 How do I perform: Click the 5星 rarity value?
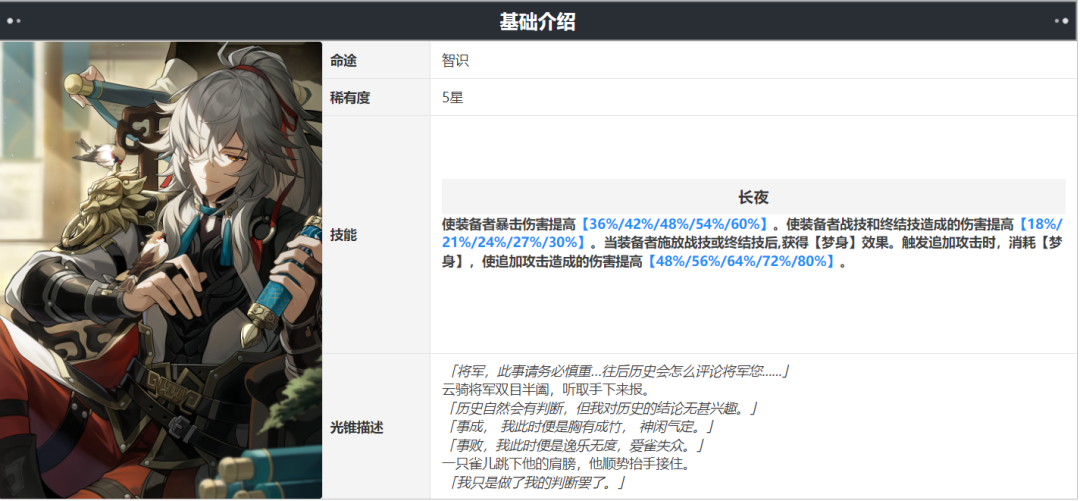click(x=452, y=98)
